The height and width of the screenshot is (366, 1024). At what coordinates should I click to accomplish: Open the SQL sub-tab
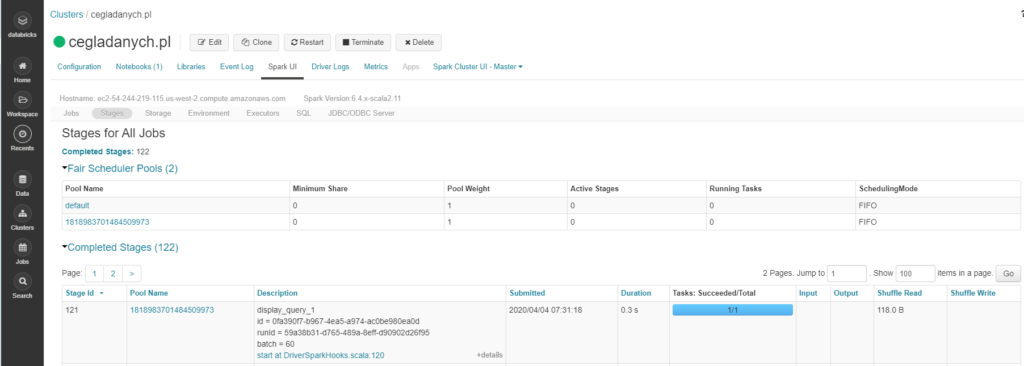(304, 113)
